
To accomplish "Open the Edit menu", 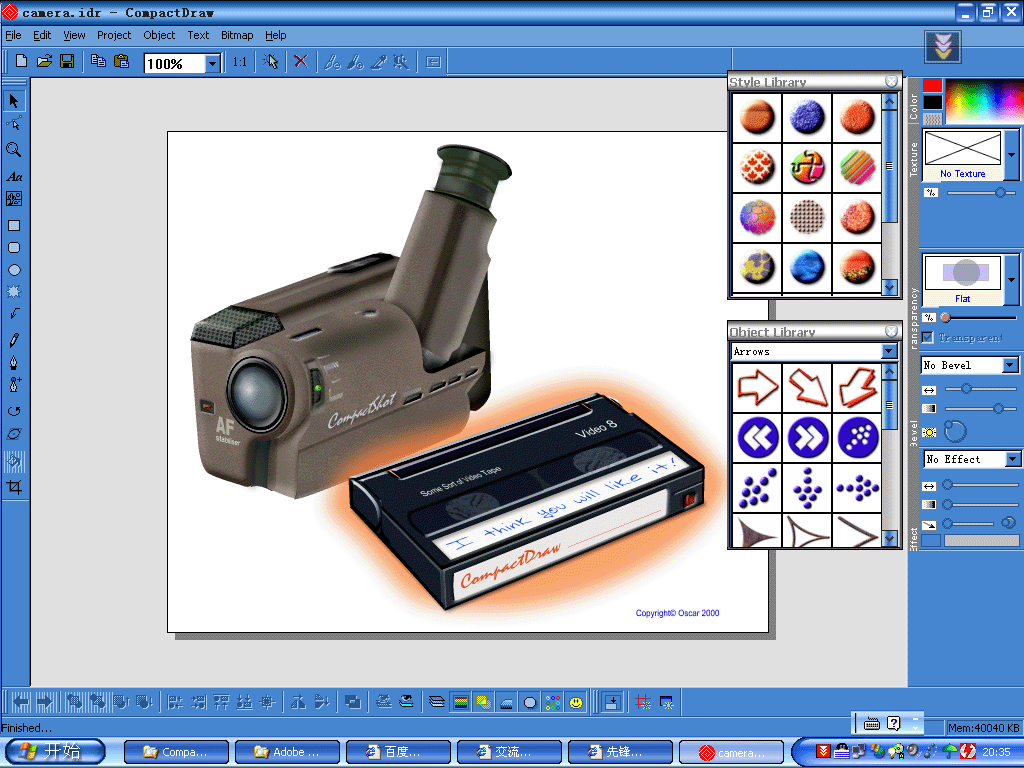I will (x=42, y=35).
